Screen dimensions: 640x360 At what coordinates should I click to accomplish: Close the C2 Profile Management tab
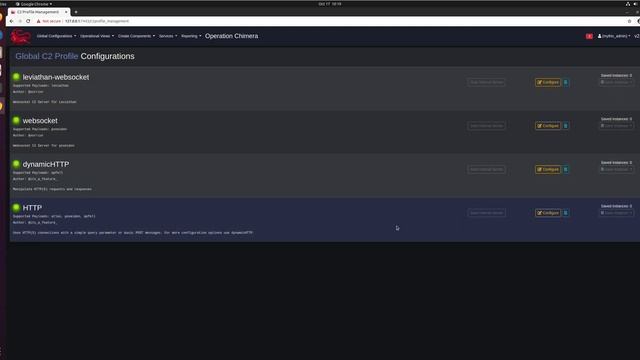pyautogui.click(x=66, y=12)
